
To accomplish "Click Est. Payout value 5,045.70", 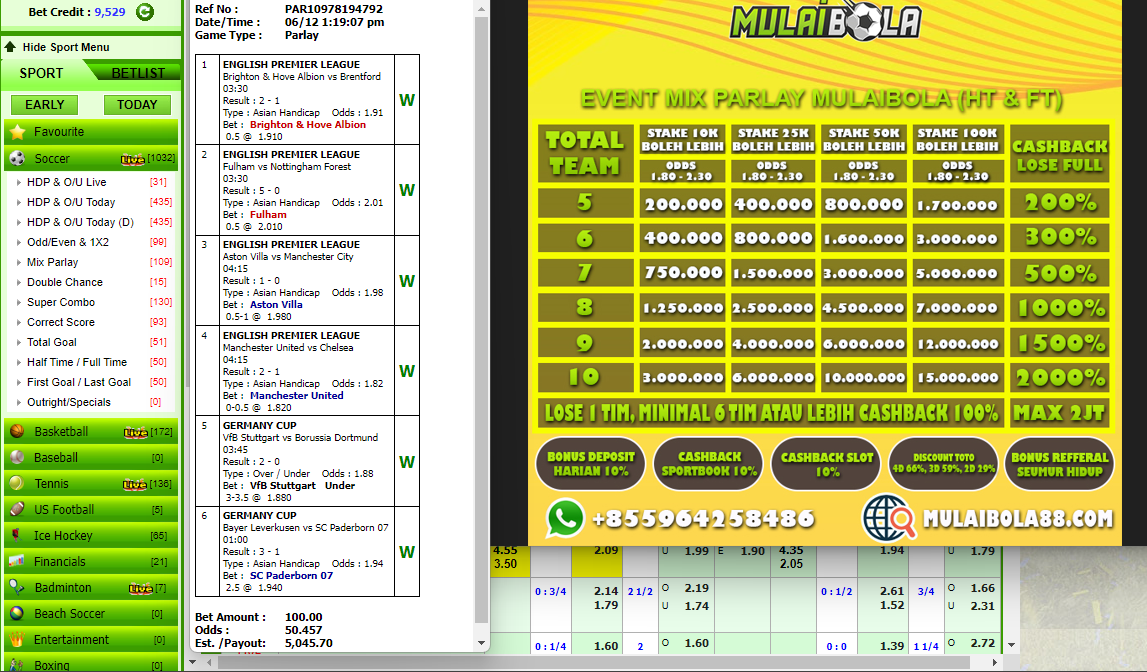I will pyautogui.click(x=309, y=643).
